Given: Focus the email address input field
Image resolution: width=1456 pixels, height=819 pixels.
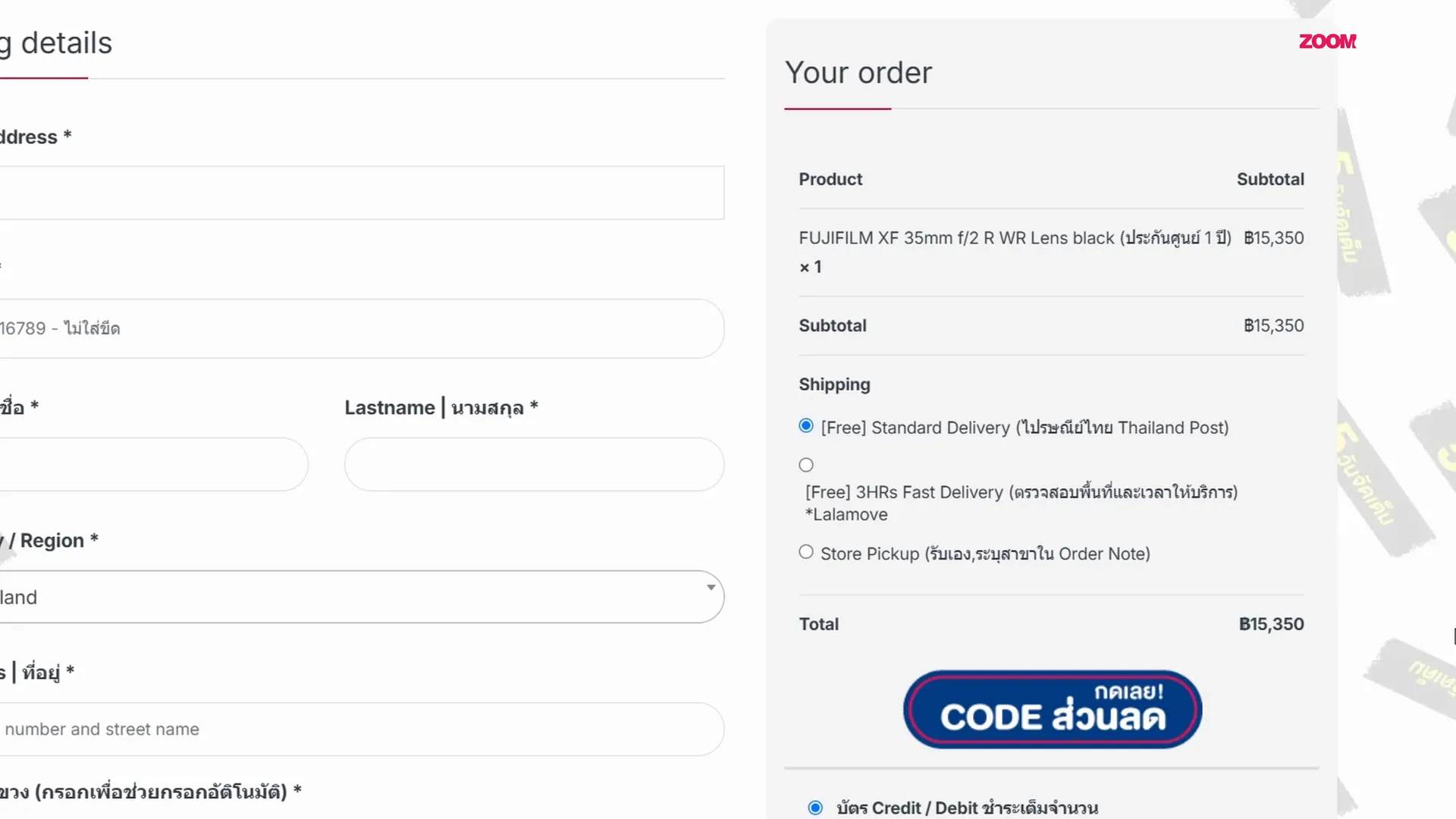Looking at the screenshot, I should [x=361, y=193].
